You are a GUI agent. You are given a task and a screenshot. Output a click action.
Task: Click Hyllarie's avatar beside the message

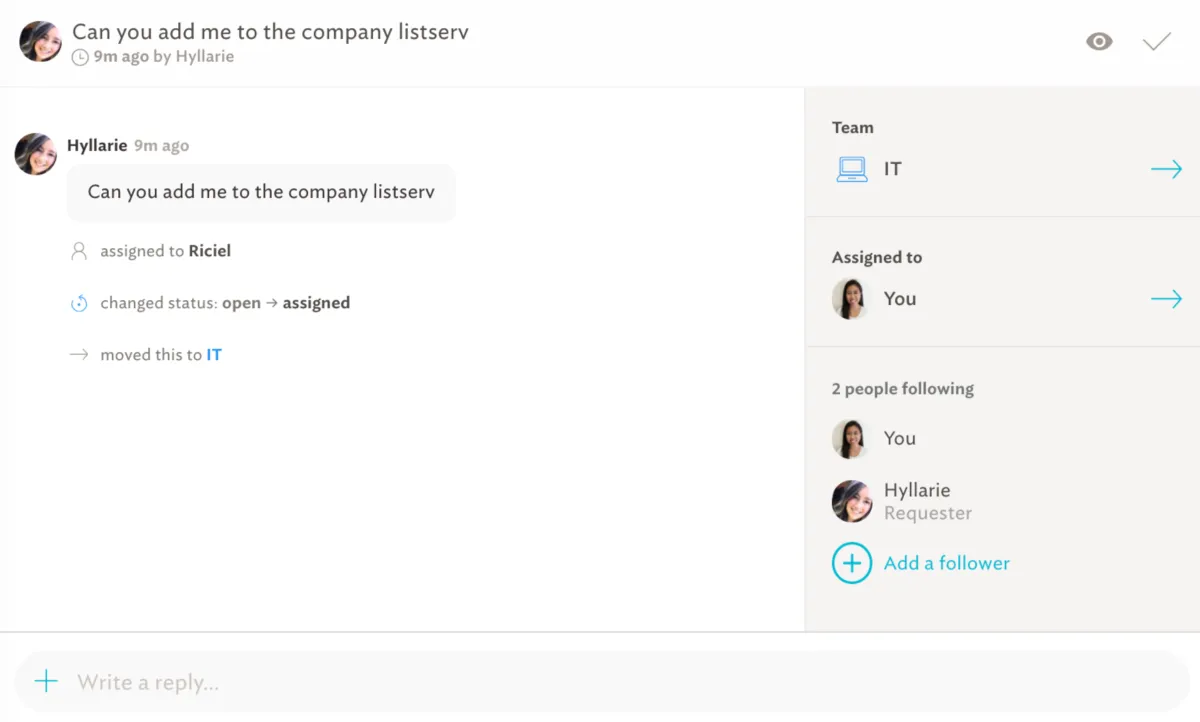(x=36, y=154)
